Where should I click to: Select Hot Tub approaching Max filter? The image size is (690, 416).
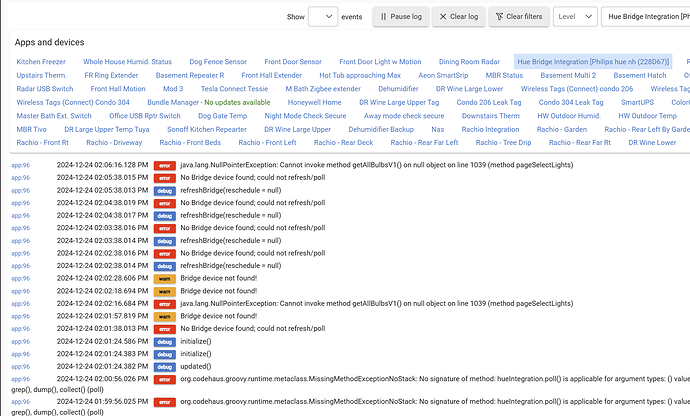(x=360, y=76)
